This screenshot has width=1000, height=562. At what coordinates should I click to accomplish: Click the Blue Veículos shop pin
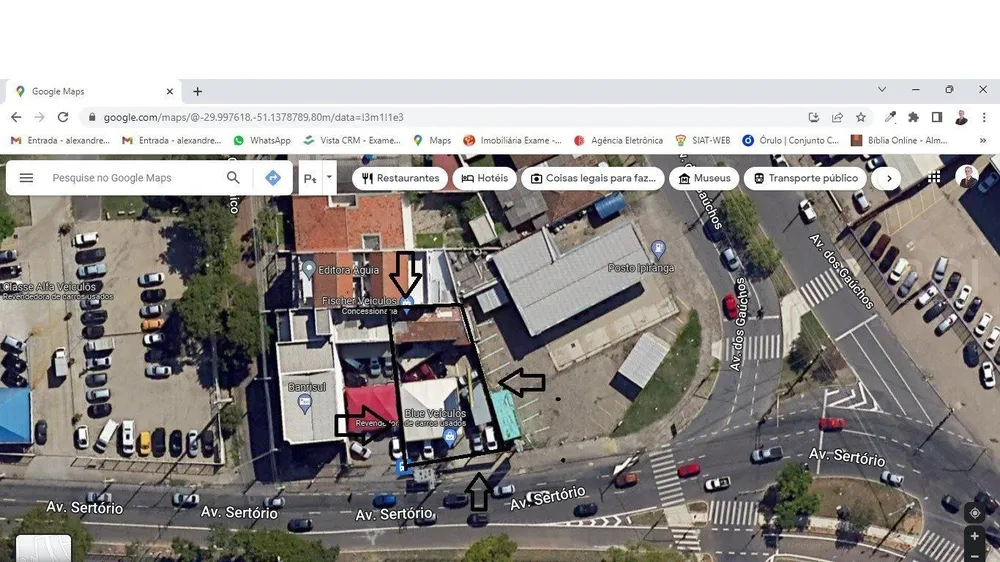pyautogui.click(x=450, y=436)
